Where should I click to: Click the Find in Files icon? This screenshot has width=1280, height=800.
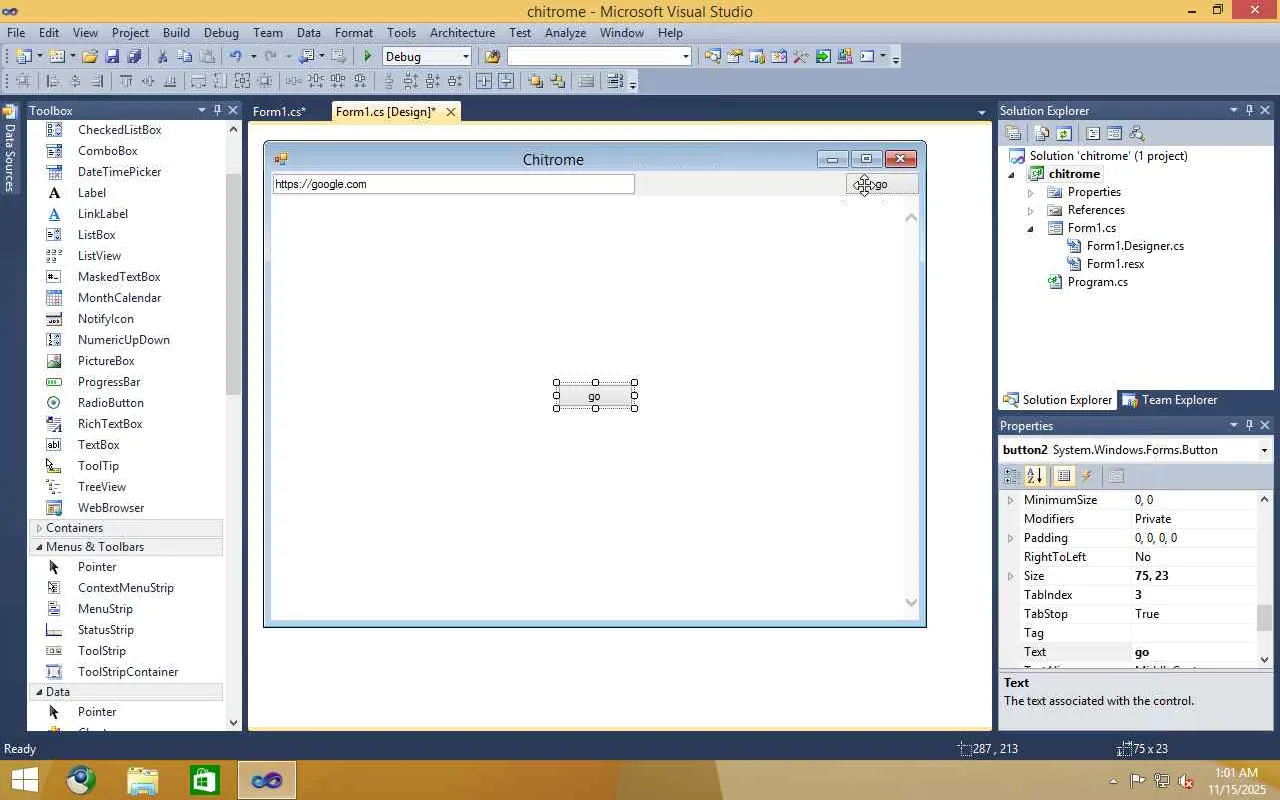[x=492, y=57]
